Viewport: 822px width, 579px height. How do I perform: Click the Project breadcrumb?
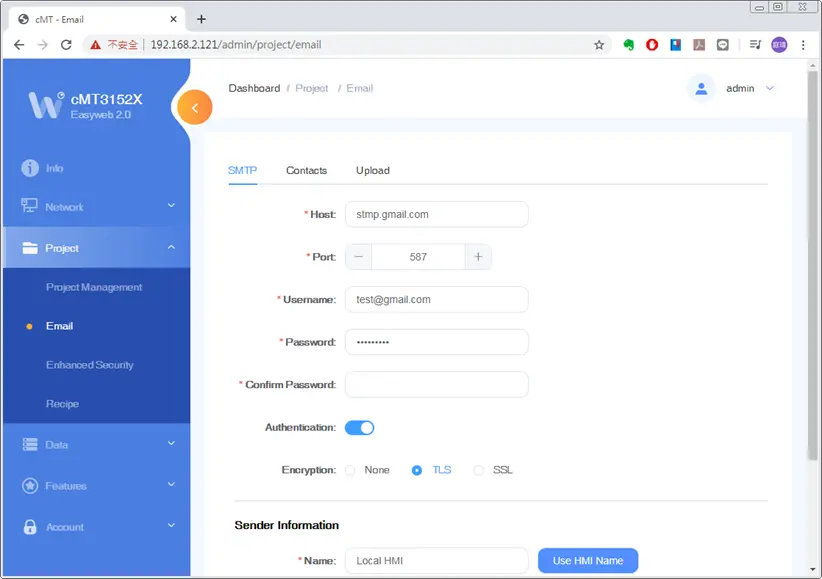click(311, 88)
